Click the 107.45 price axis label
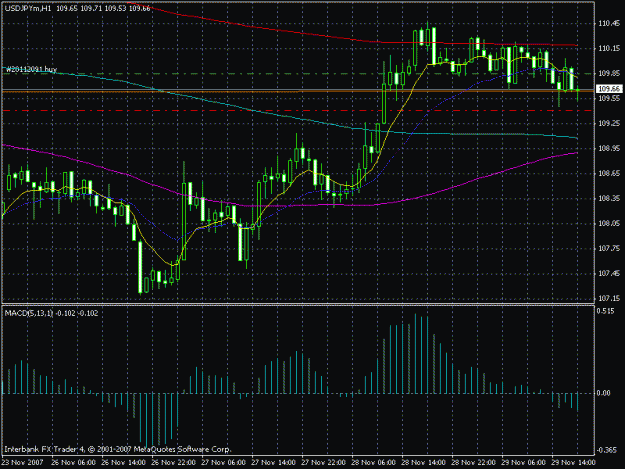The height and width of the screenshot is (469, 625). pyautogui.click(x=609, y=273)
